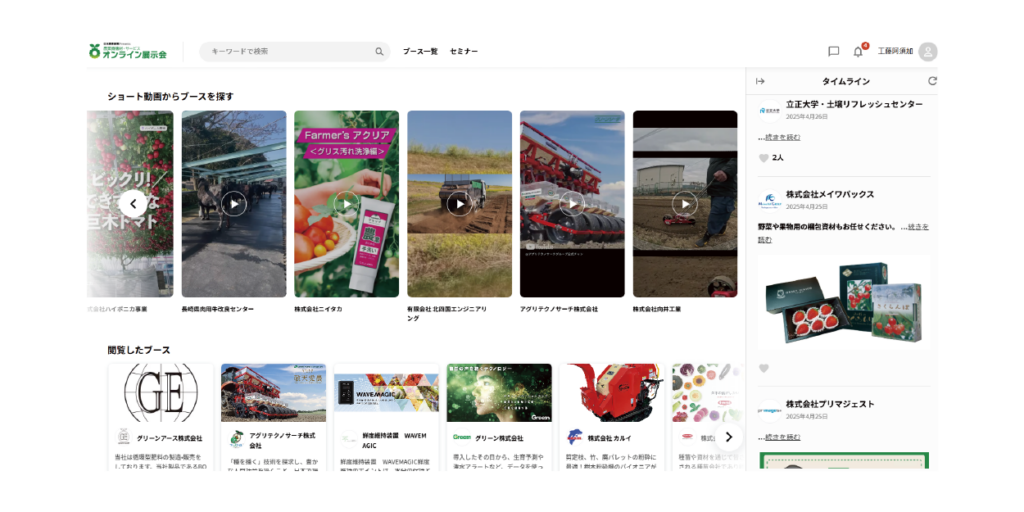Open the chat messages icon
Screen dimensions: 1024x512
point(833,52)
